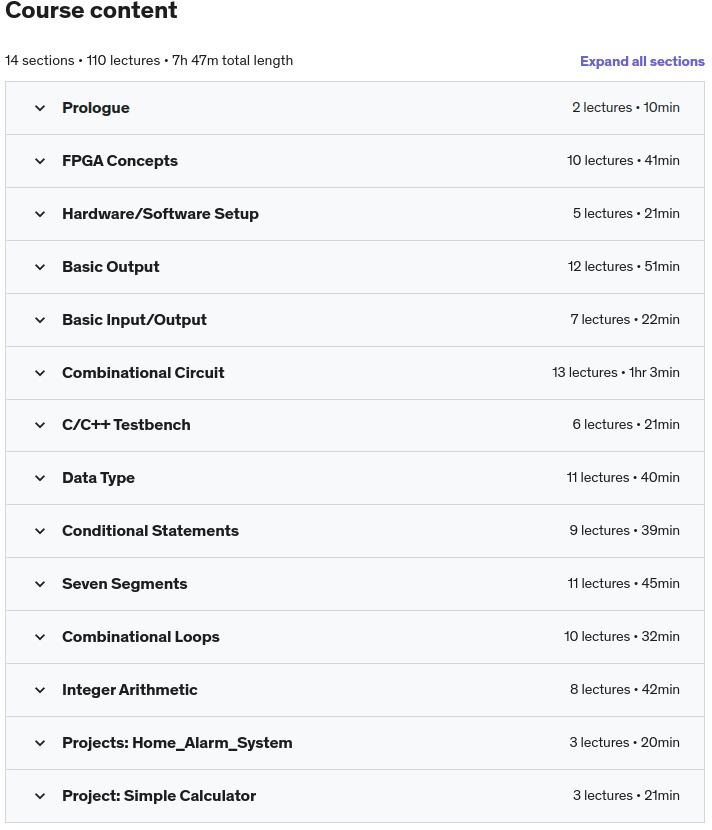Image resolution: width=712 pixels, height=830 pixels.
Task: Click Expand all sections link
Action: point(642,61)
